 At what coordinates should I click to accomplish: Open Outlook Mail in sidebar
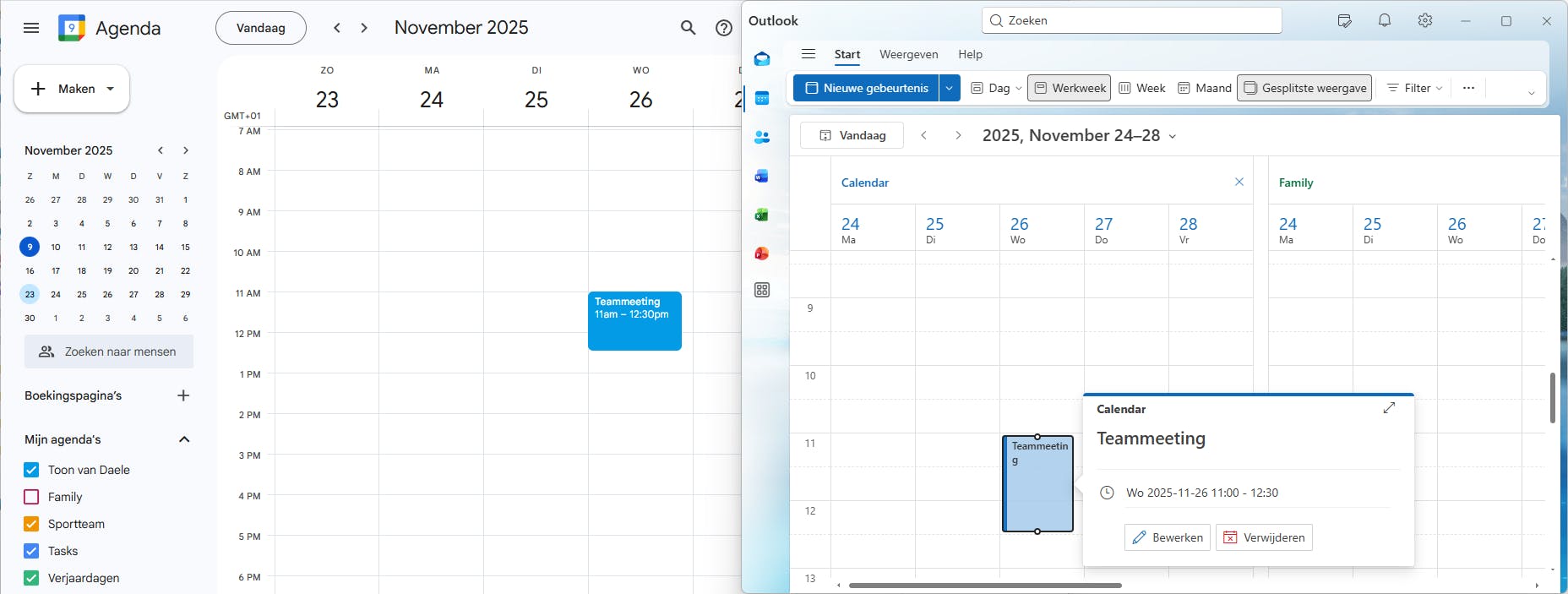[762, 59]
